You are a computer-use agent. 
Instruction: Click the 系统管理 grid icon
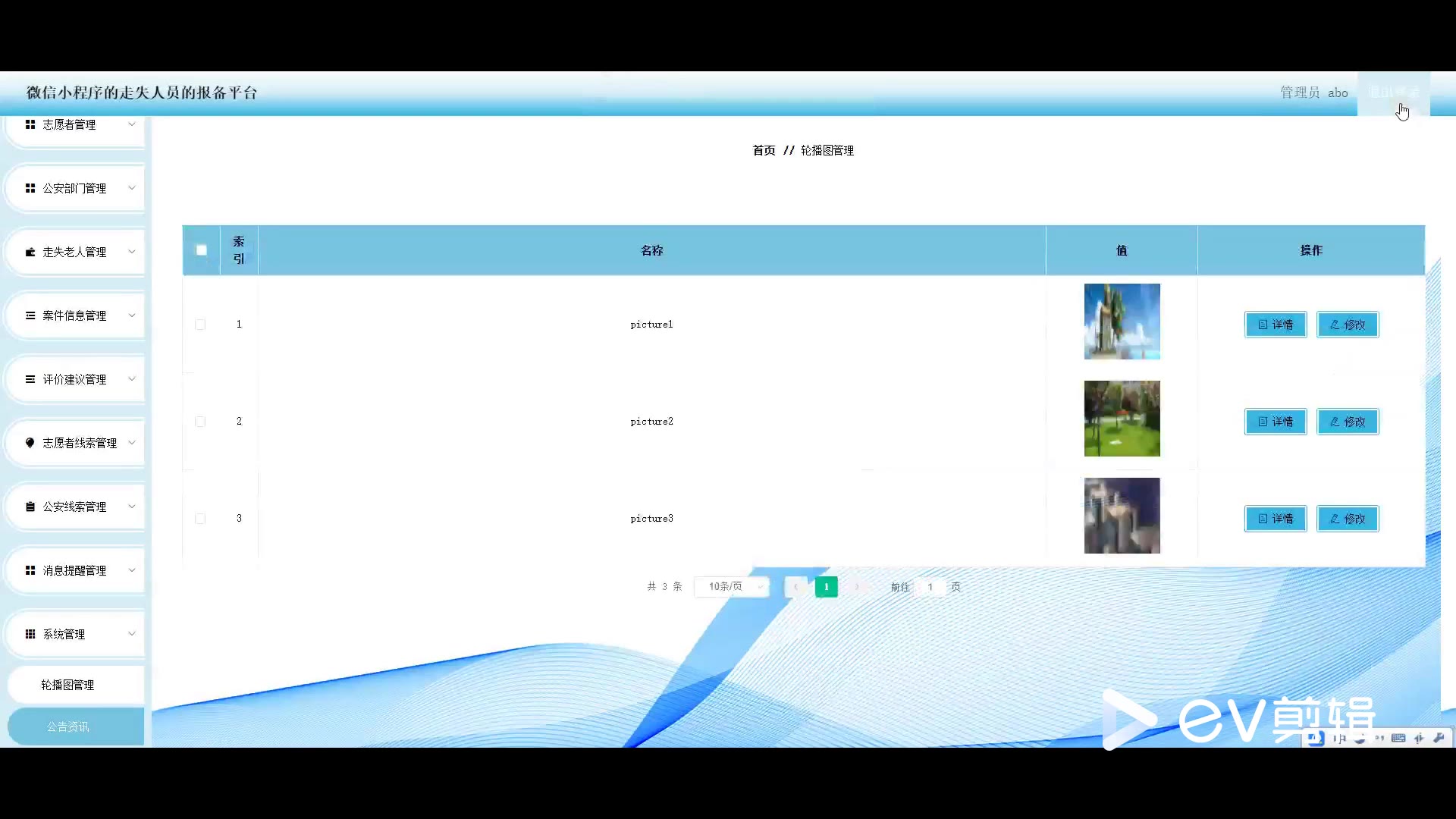(30, 634)
